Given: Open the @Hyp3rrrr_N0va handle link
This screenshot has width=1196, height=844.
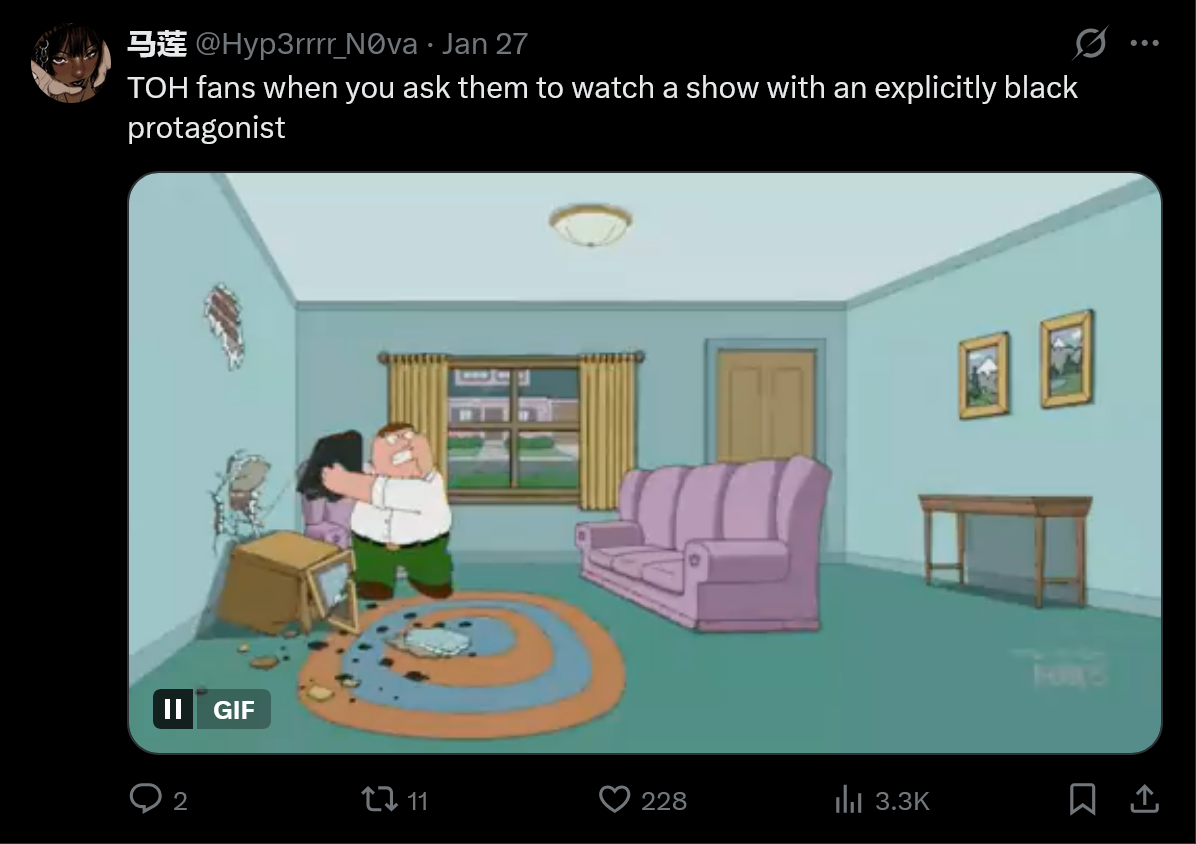Looking at the screenshot, I should point(307,44).
